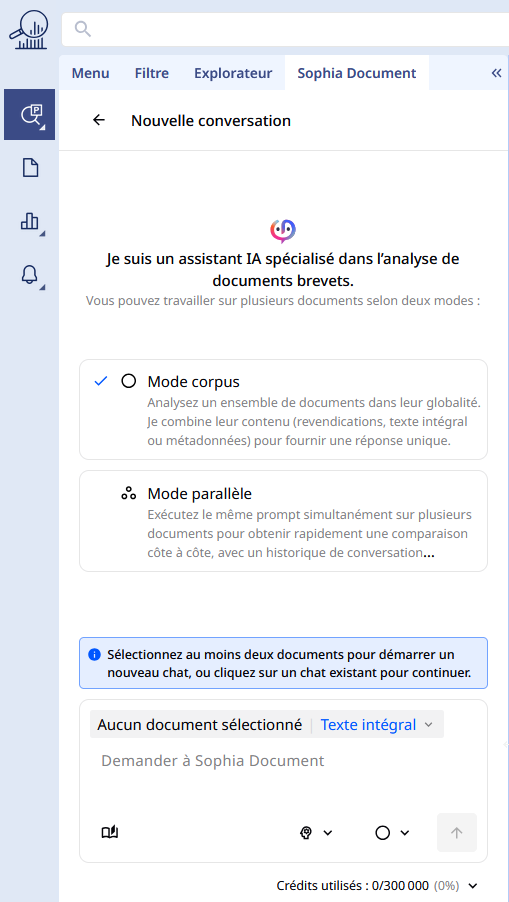The height and width of the screenshot is (902, 509).
Task: Click the patent search sidebar icon
Action: pos(29,114)
